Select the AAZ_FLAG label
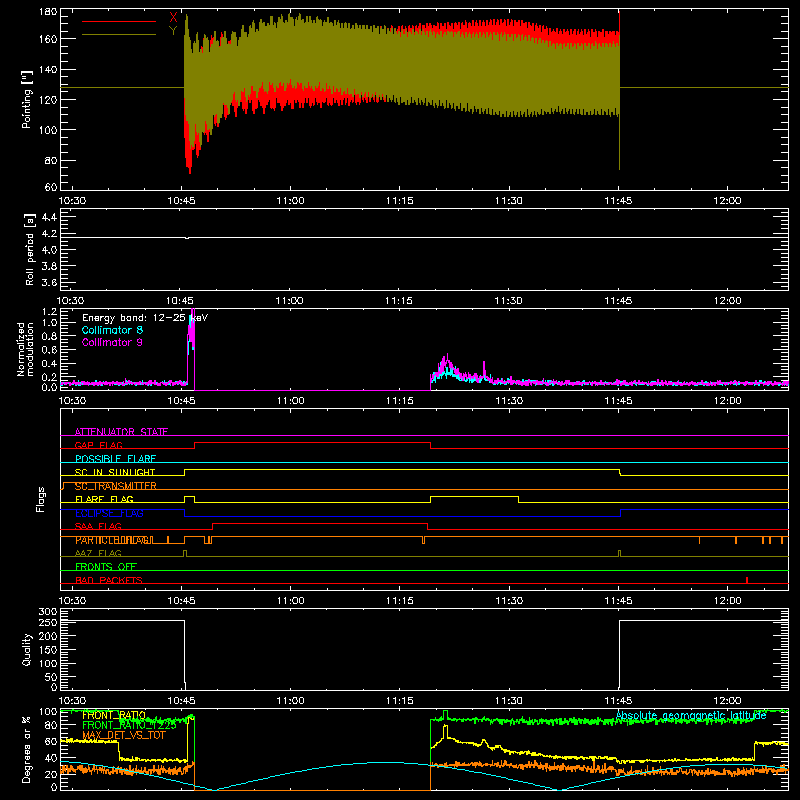 click(x=98, y=553)
